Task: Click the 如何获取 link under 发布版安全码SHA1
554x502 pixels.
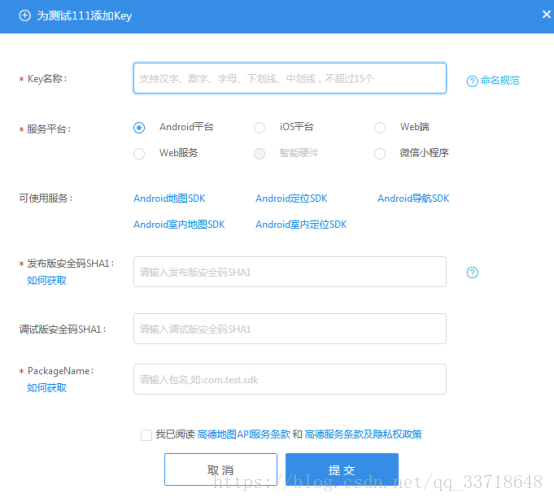Action: click(x=47, y=280)
